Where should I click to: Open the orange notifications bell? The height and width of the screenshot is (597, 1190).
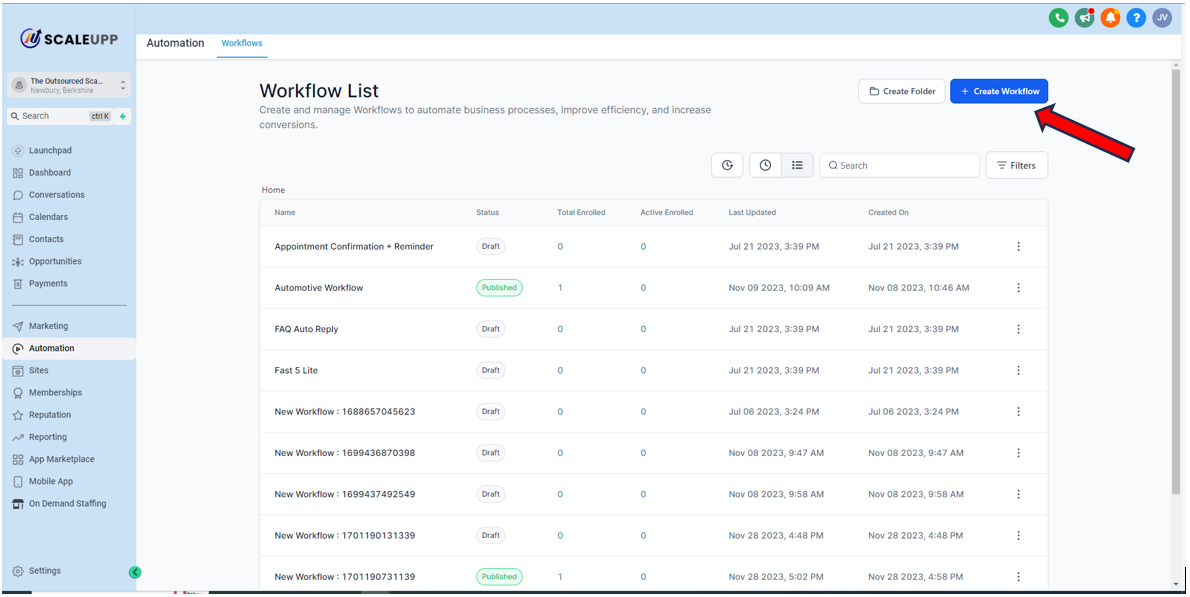1110,18
